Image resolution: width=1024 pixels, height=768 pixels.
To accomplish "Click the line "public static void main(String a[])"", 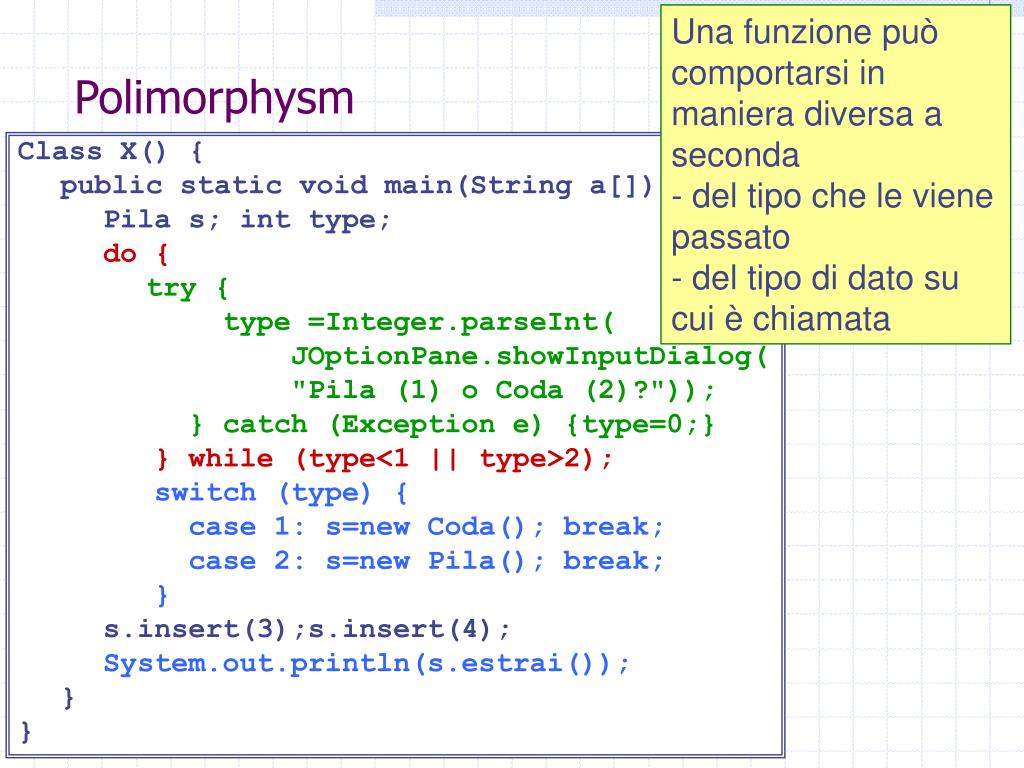I will click(x=357, y=186).
